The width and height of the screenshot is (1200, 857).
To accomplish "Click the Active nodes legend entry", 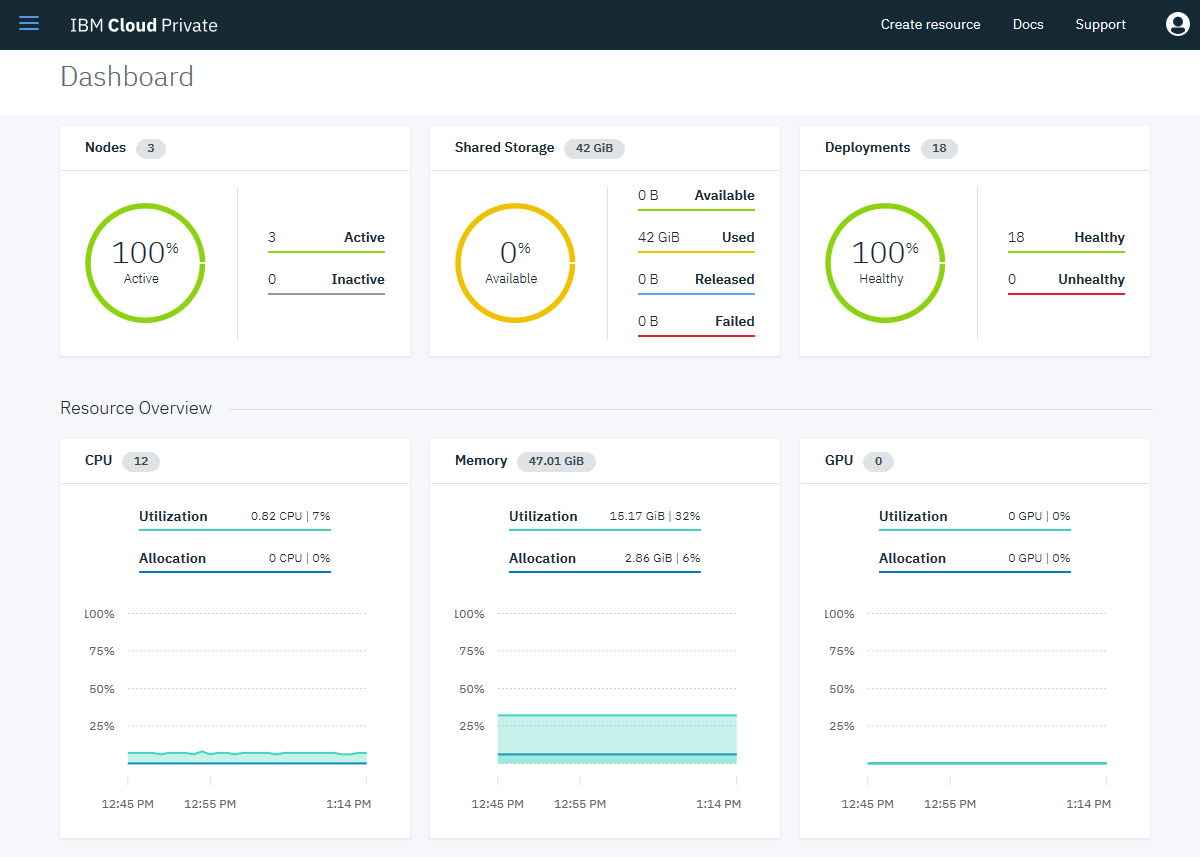I will click(x=326, y=238).
